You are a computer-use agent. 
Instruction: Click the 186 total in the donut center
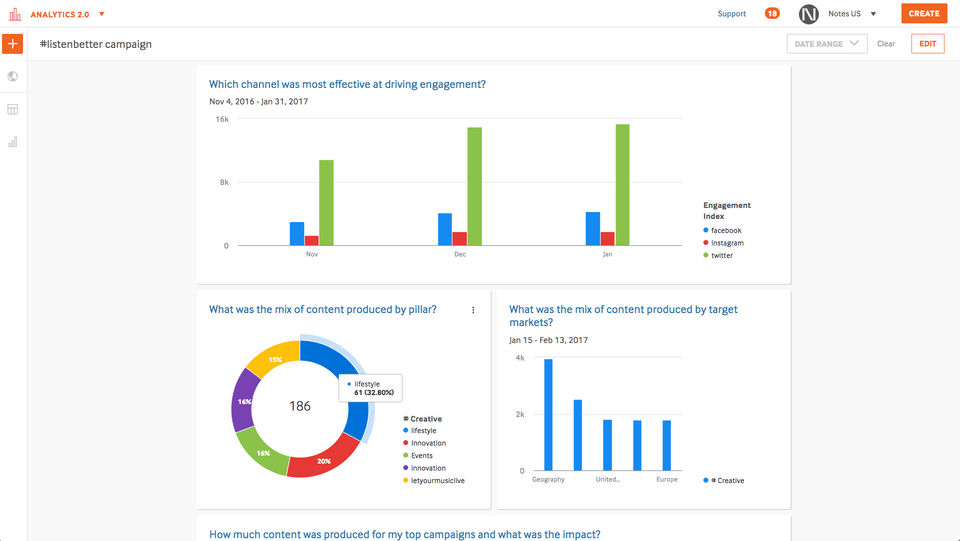coord(300,406)
